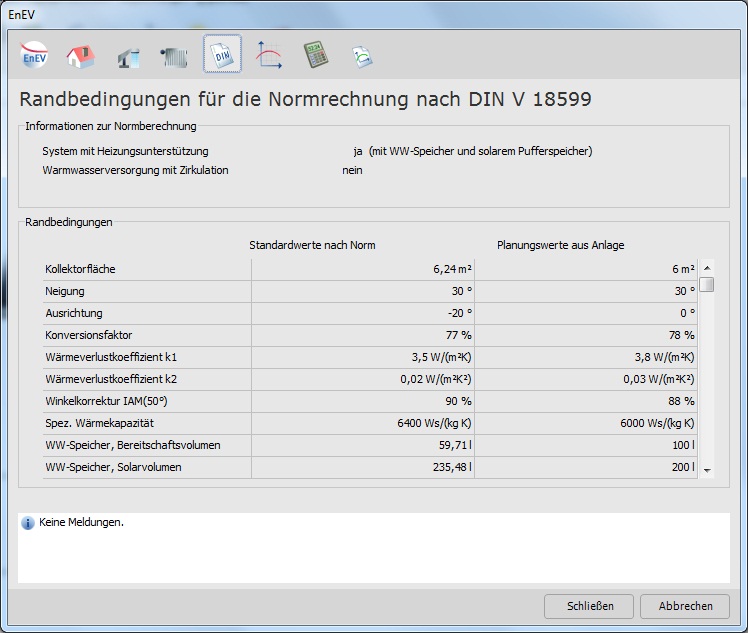The width and height of the screenshot is (748, 633).
Task: Click the document export icon
Action: tap(362, 57)
